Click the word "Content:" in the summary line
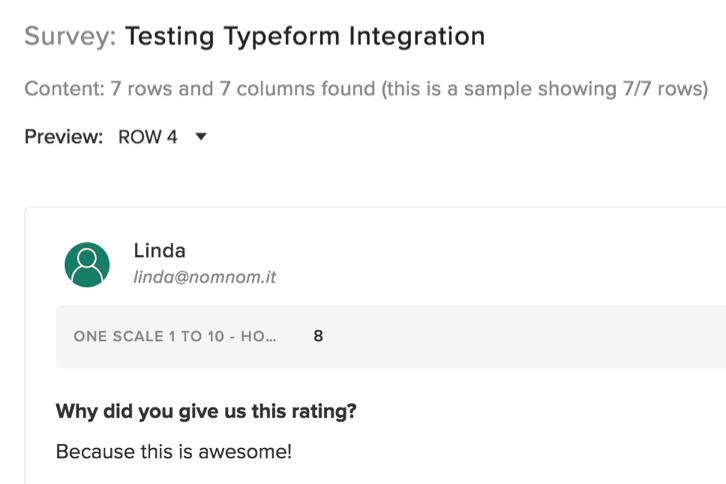The height and width of the screenshot is (484, 726). pos(65,88)
